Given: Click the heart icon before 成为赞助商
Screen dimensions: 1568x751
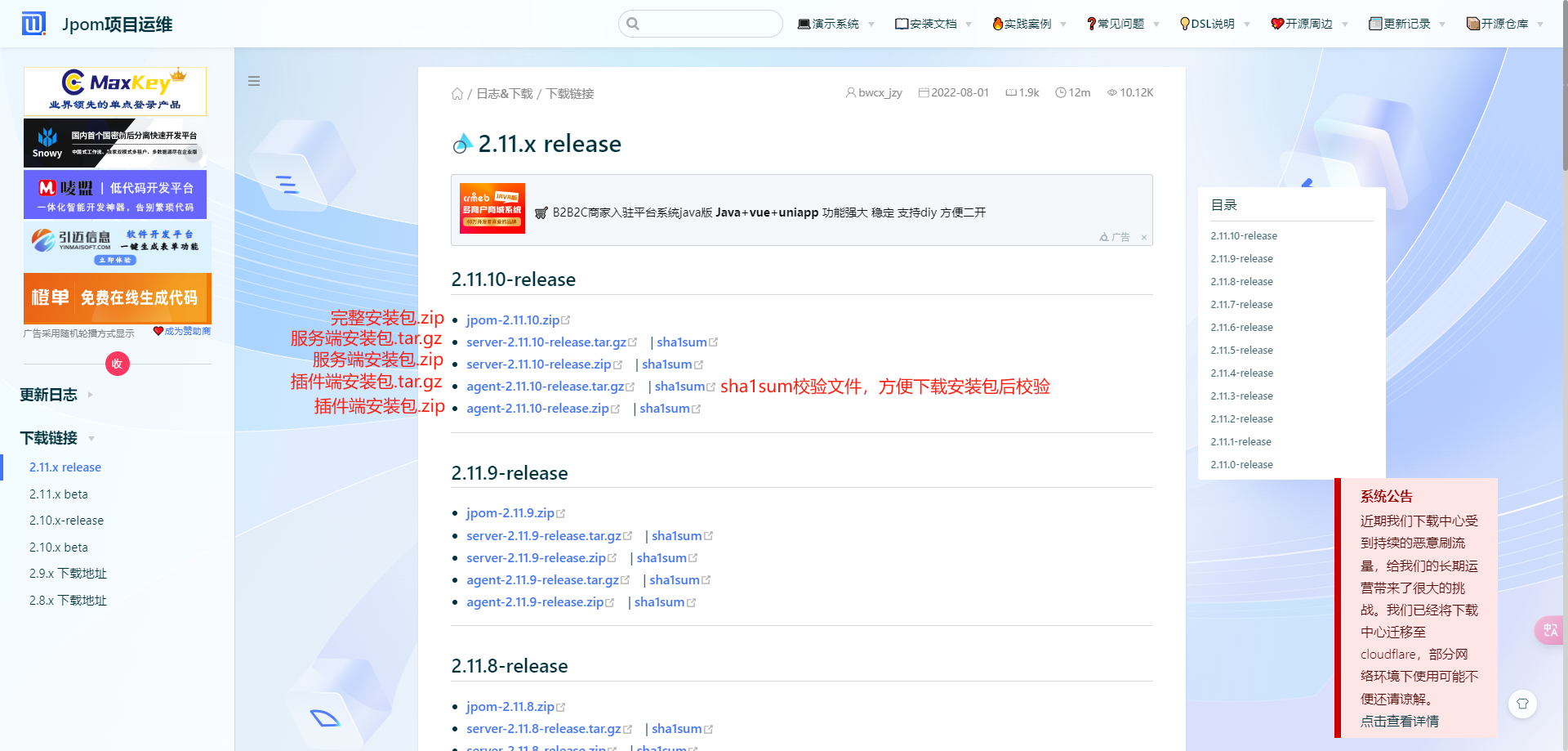Looking at the screenshot, I should coord(158,331).
